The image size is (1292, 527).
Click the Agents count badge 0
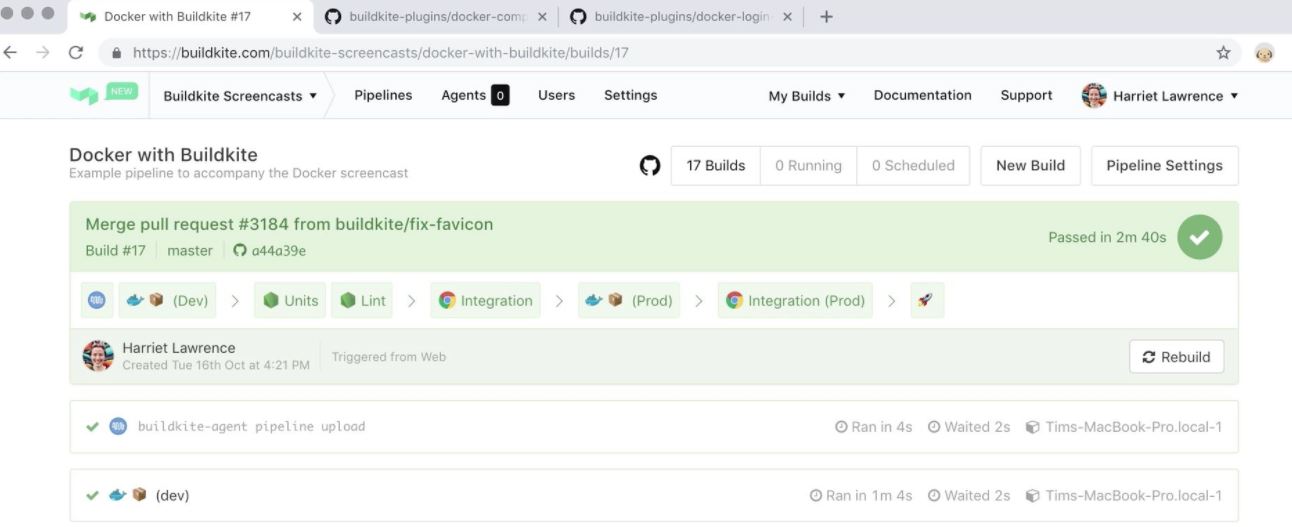(x=500, y=96)
